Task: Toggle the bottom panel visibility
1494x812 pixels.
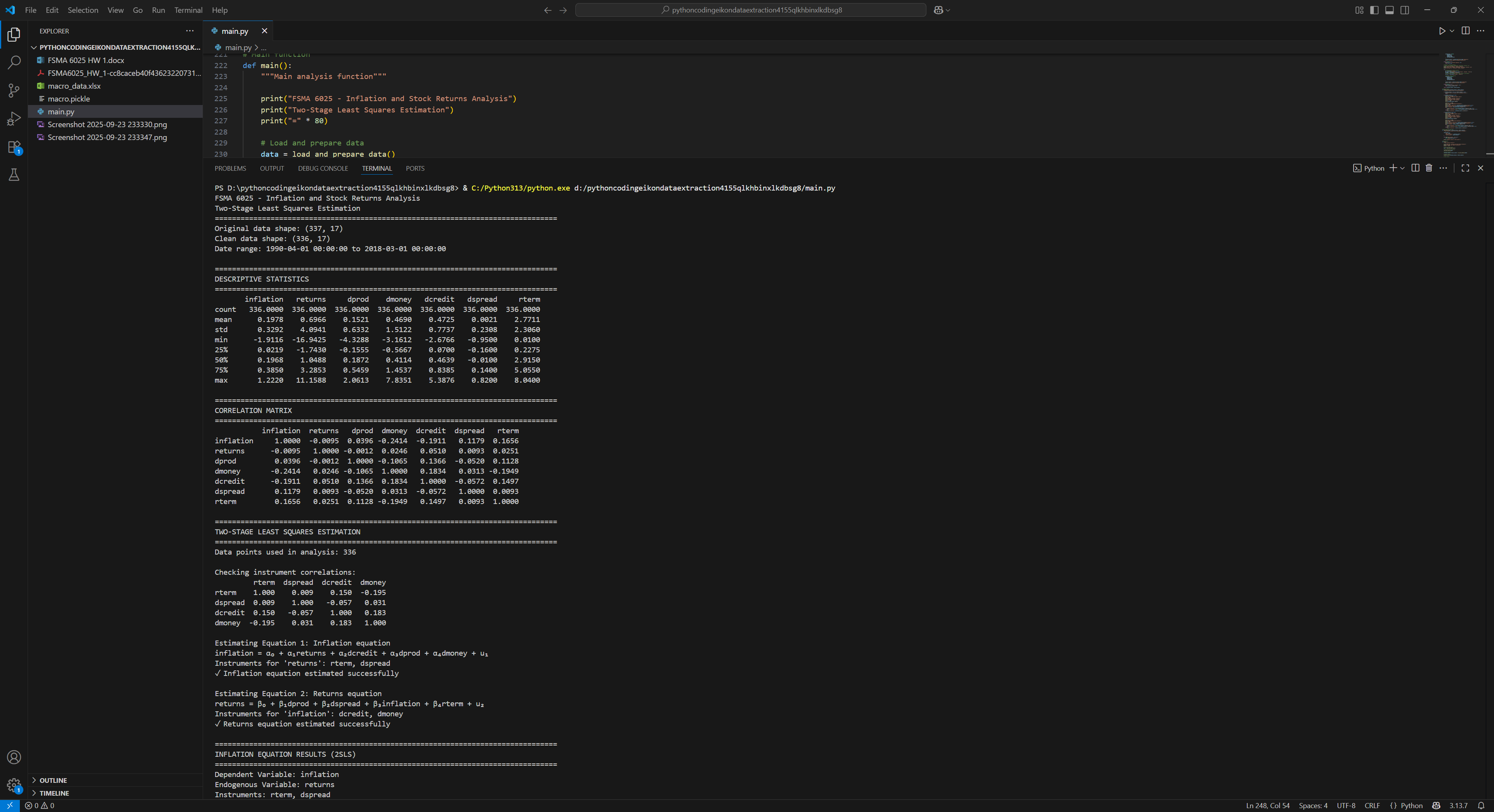Action: [x=1389, y=10]
